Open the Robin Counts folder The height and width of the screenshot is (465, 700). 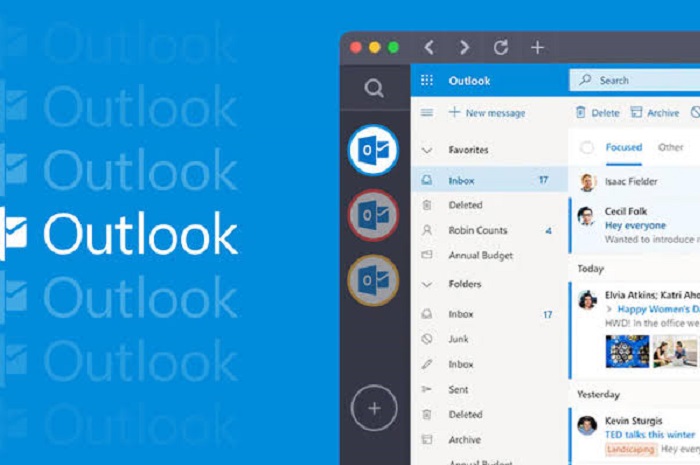coord(477,230)
